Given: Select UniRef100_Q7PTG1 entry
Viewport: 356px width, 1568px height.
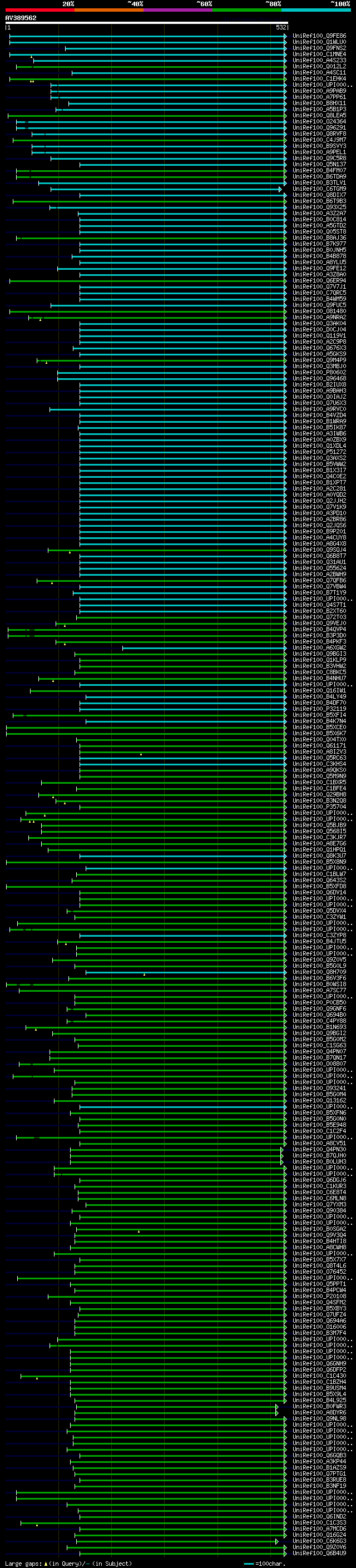Looking at the screenshot, I should [319, 1473].
